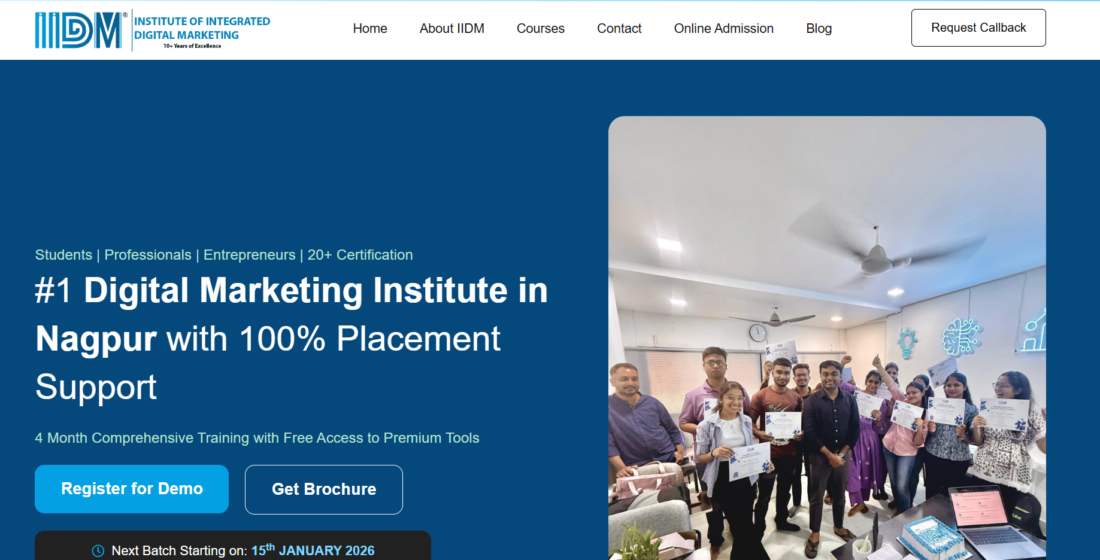This screenshot has width=1100, height=560.
Task: Open the Contact page
Action: 619,29
